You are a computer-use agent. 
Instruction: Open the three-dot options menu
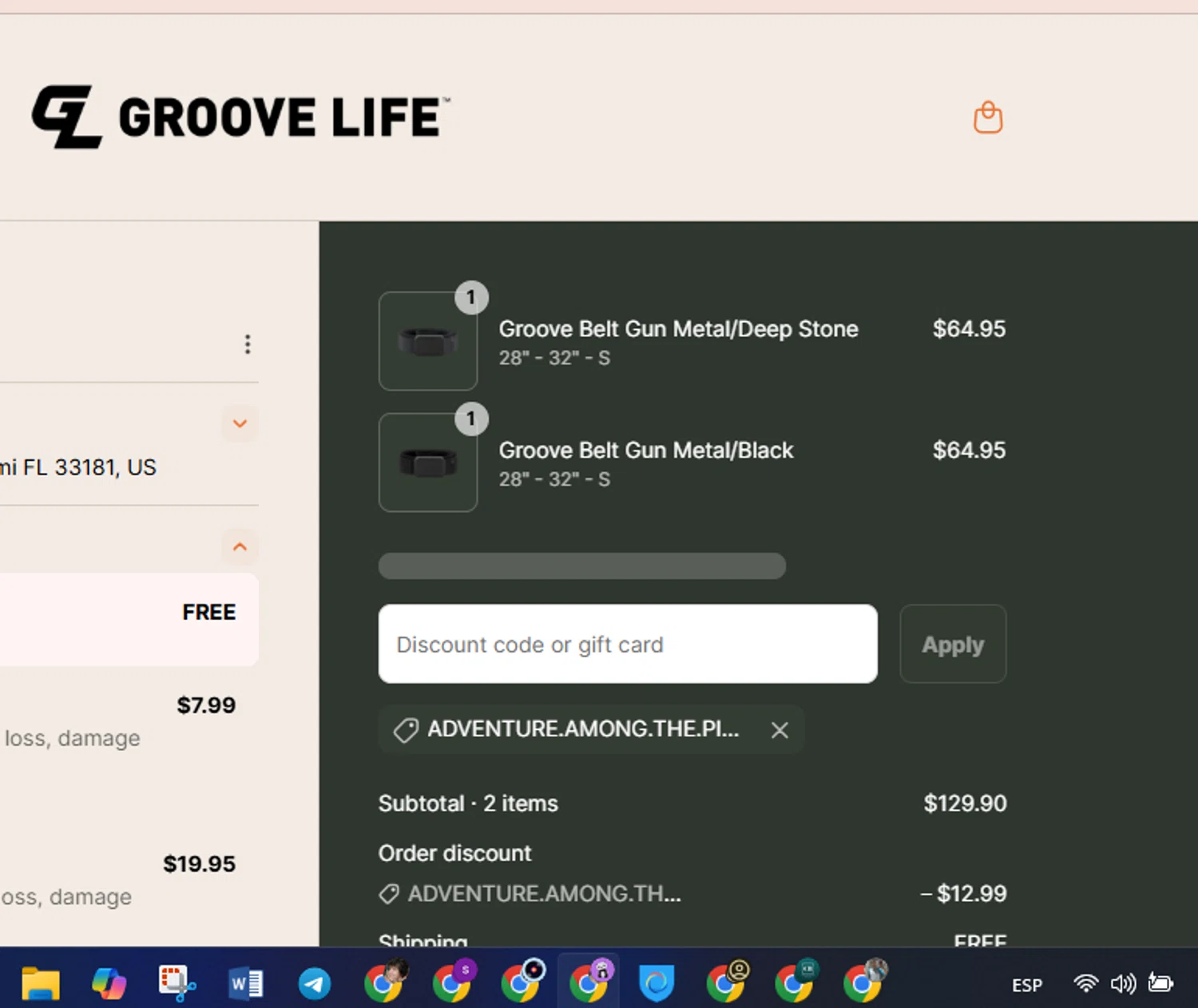pyautogui.click(x=248, y=344)
